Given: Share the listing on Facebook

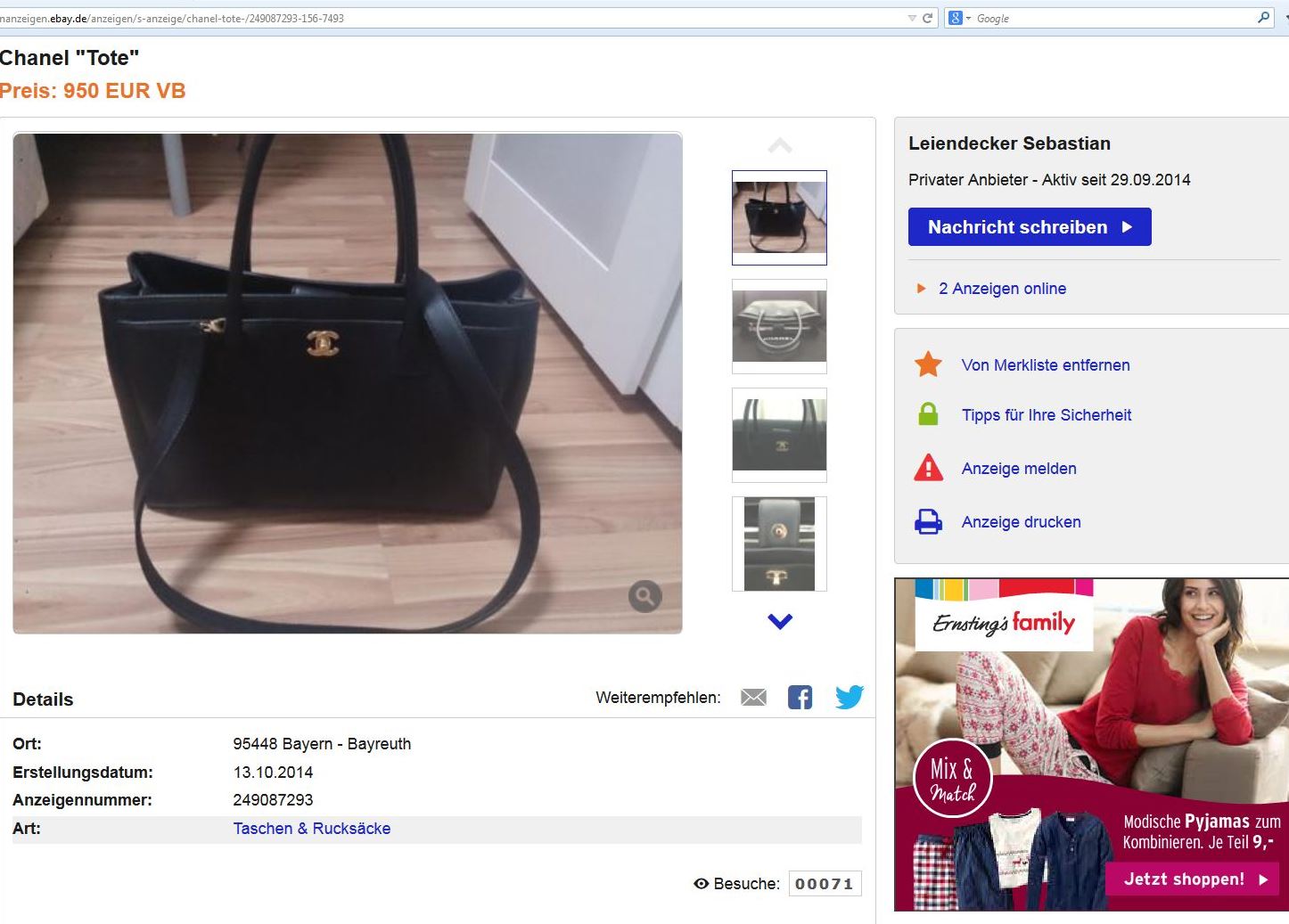Looking at the screenshot, I should (800, 698).
